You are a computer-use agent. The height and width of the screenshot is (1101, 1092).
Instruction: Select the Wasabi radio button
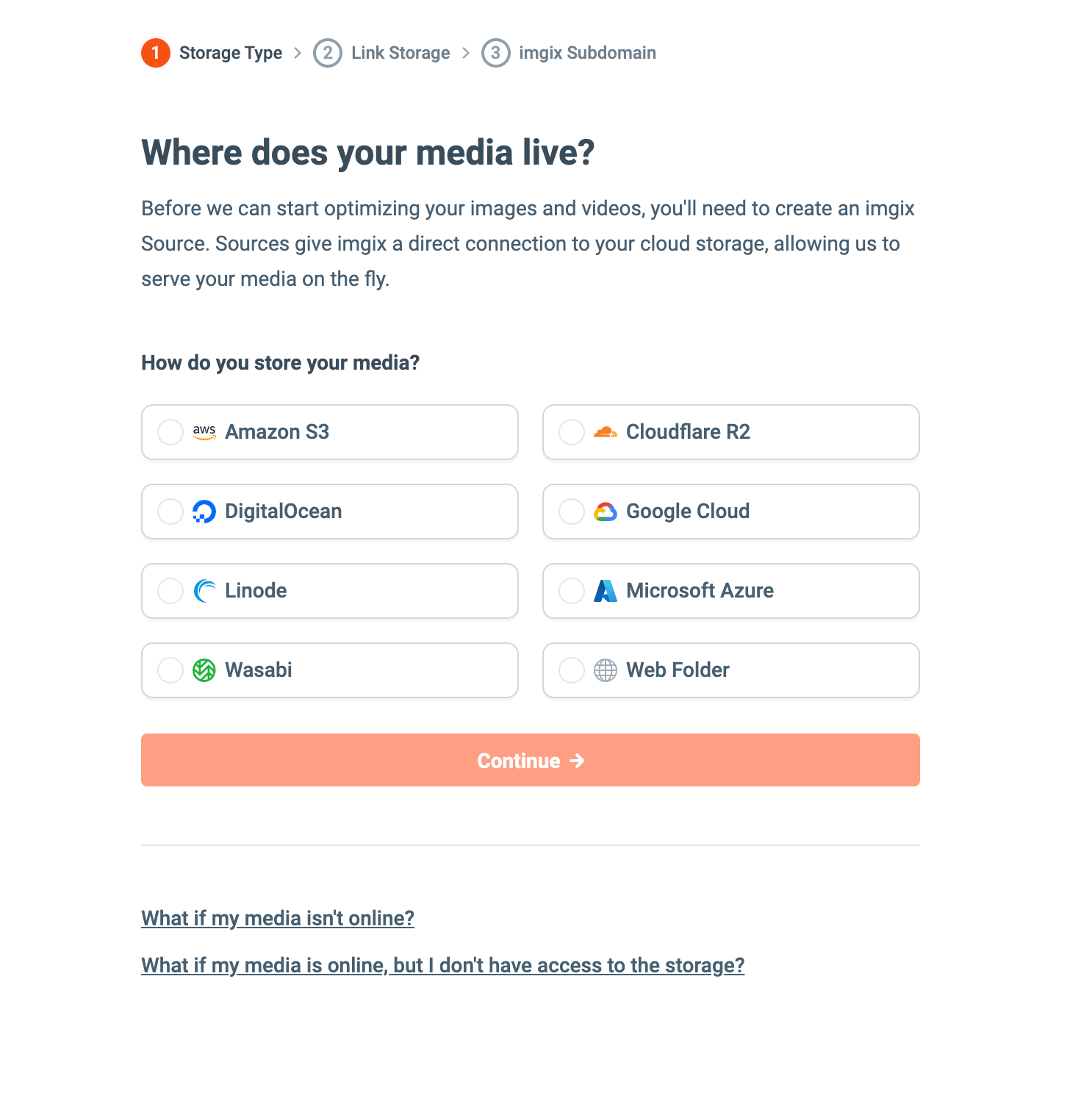point(170,670)
